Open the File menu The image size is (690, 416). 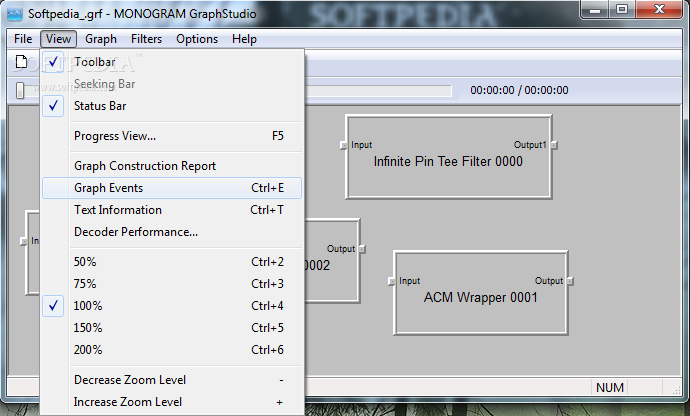coord(23,39)
